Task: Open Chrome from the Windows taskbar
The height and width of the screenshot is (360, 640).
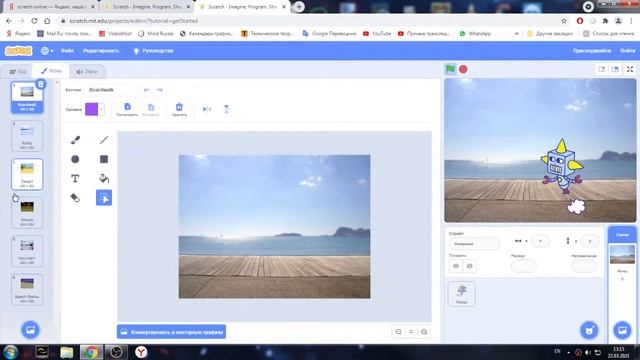Action: (91, 352)
